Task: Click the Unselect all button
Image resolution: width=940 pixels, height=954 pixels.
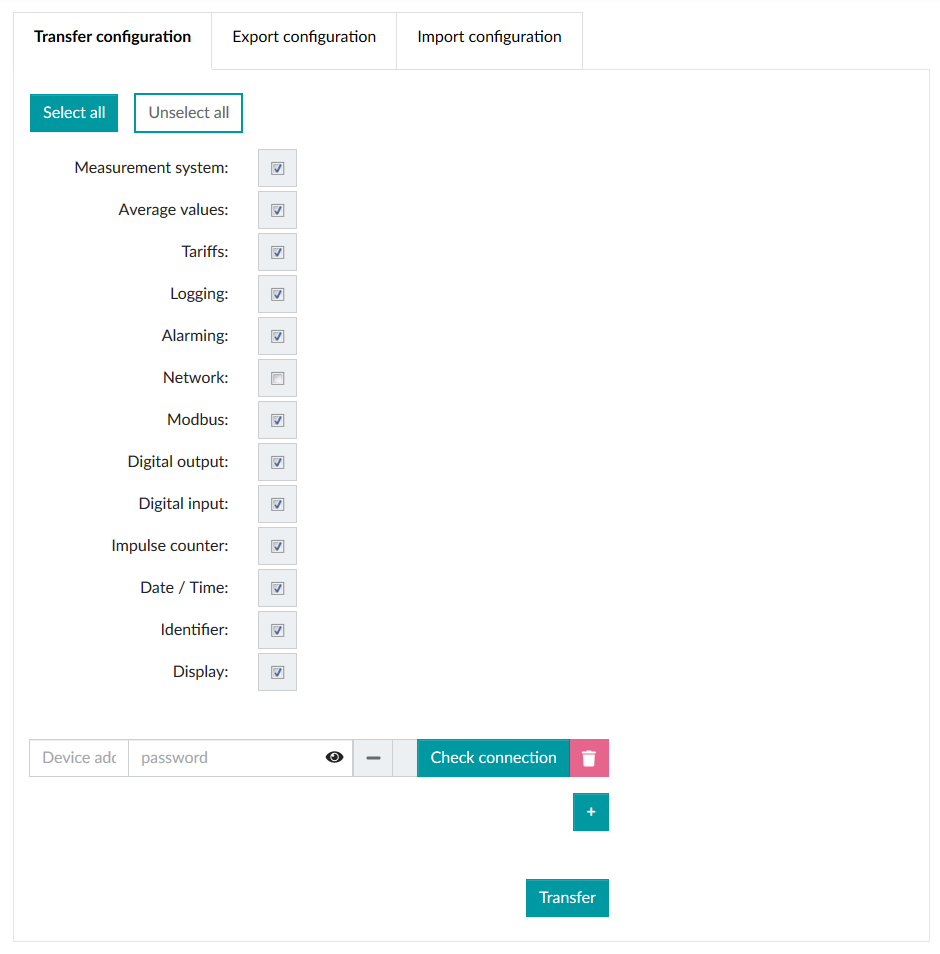Action: click(x=189, y=113)
